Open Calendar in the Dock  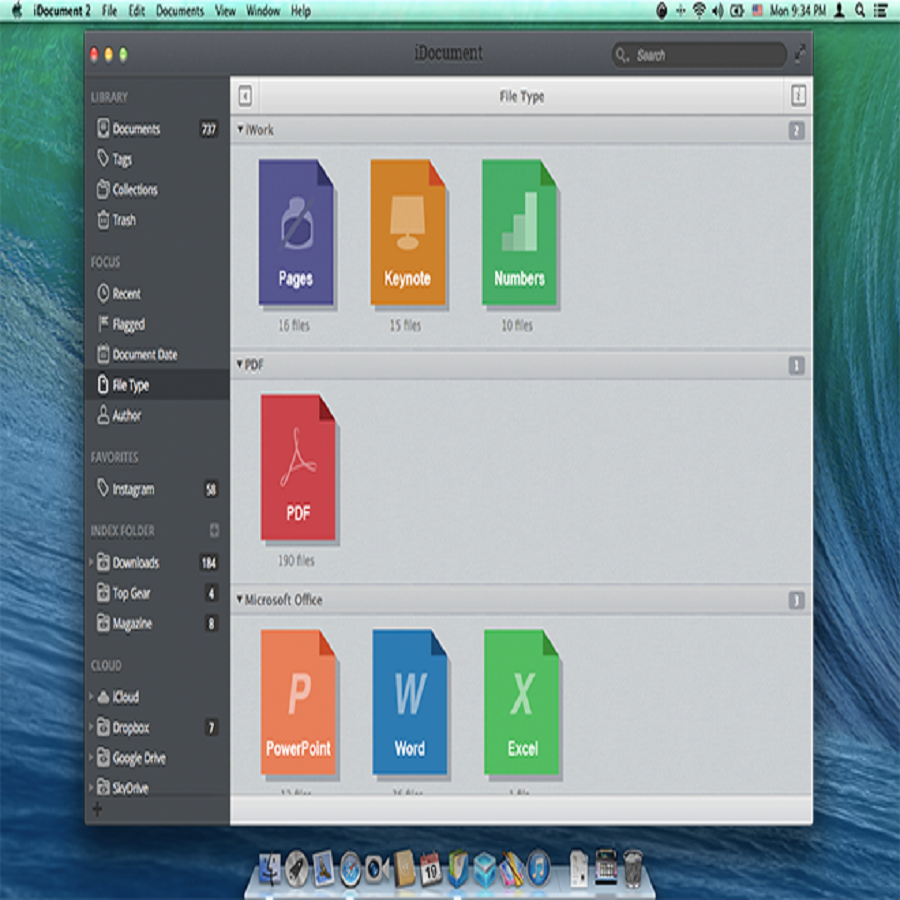coord(430,868)
